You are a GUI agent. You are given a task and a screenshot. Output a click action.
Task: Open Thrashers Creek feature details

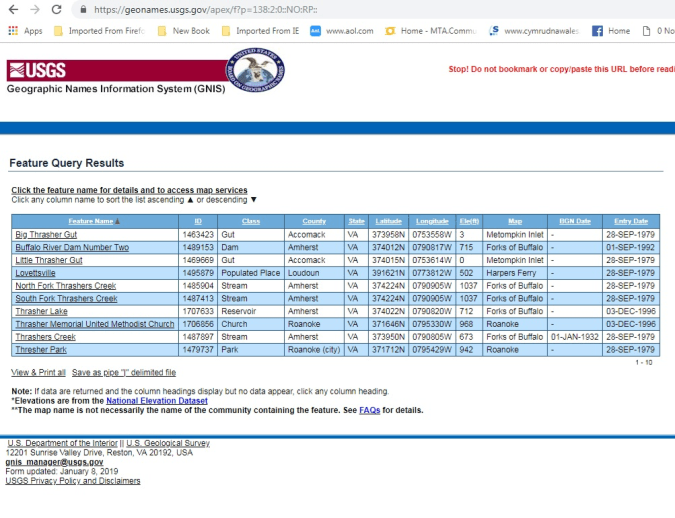point(46,337)
